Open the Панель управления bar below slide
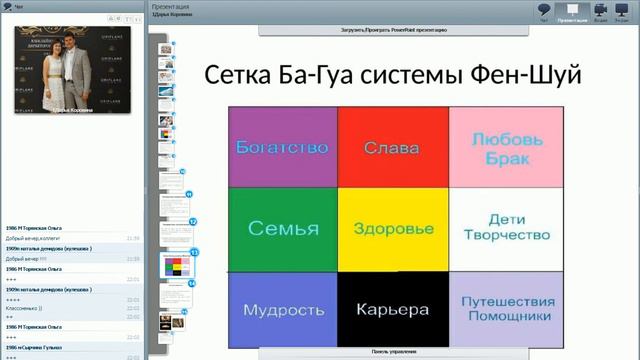 click(x=393, y=352)
